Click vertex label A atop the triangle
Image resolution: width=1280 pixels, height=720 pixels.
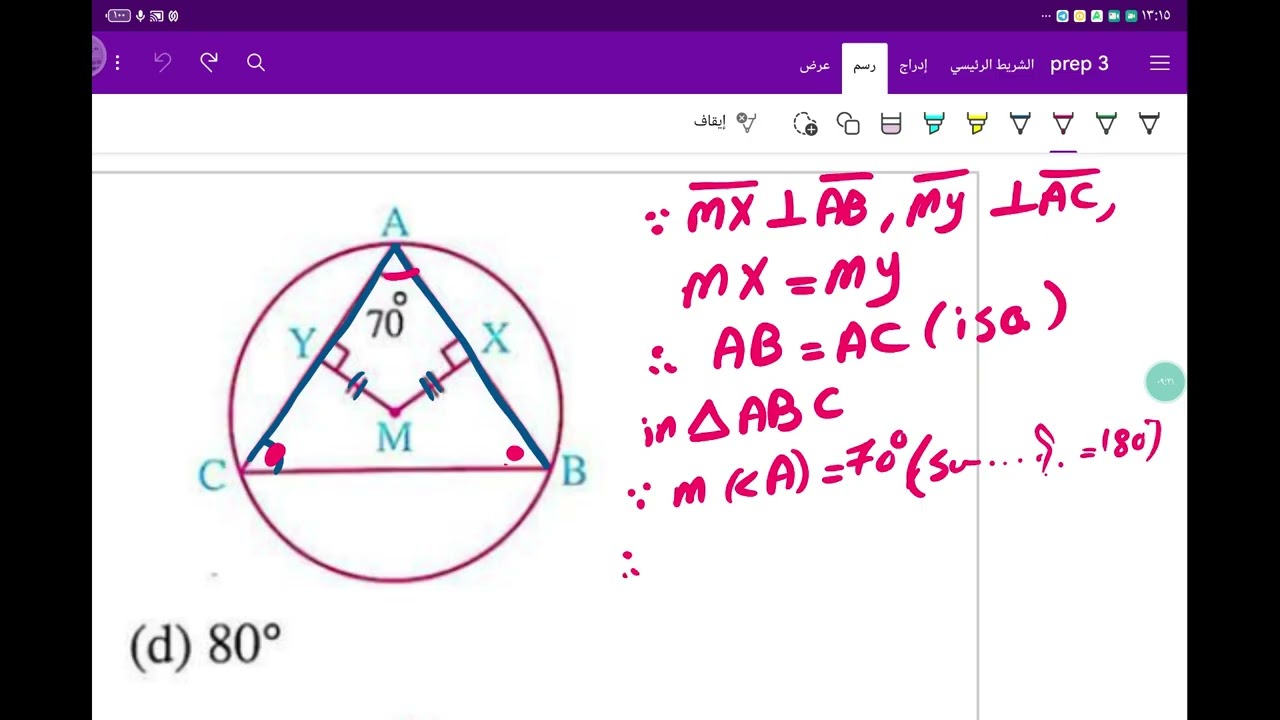[x=395, y=224]
